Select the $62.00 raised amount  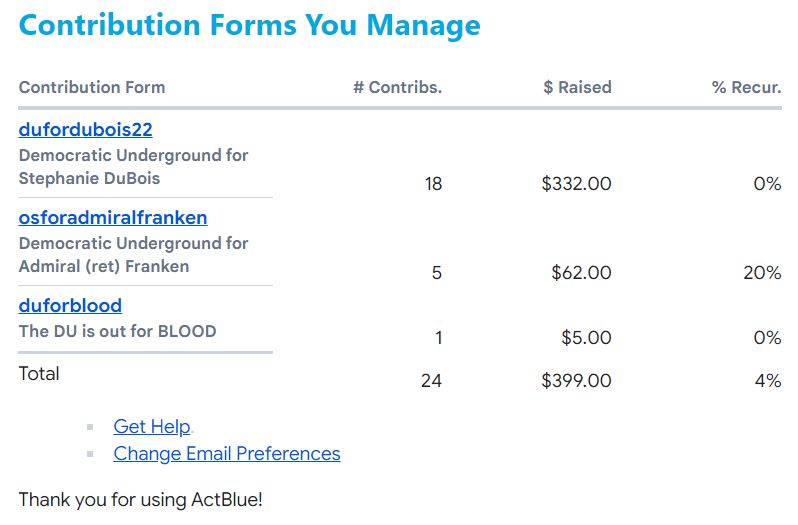582,273
